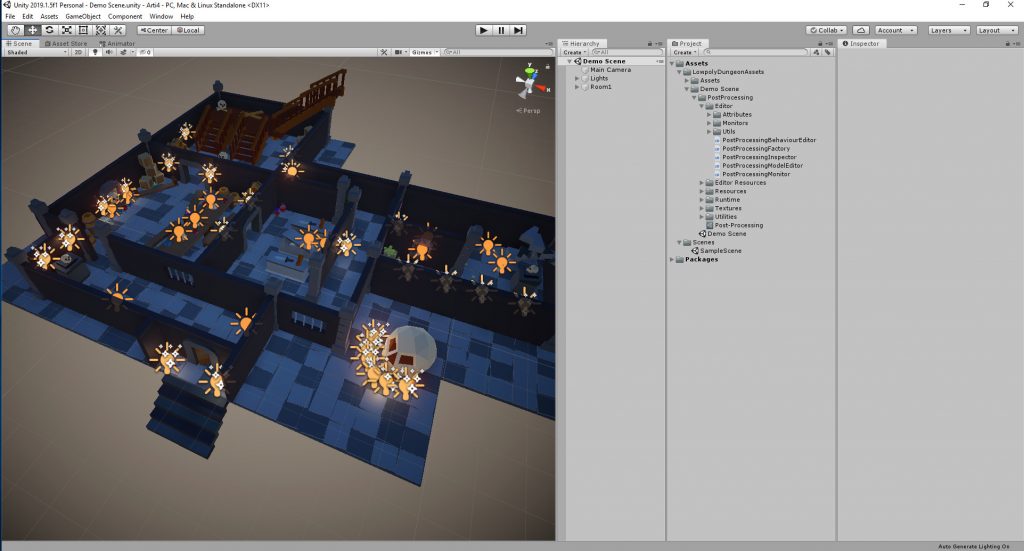Viewport: 1024px width, 551px height.
Task: Select the combined Transform tool
Action: coord(101,30)
